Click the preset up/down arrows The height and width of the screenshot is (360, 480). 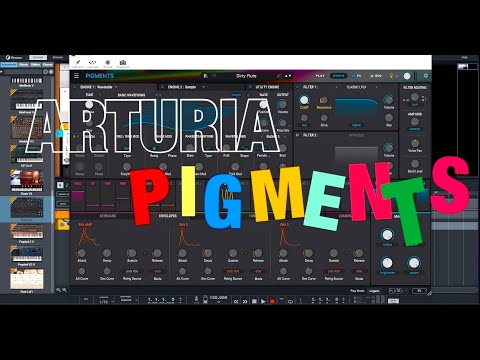click(x=288, y=76)
